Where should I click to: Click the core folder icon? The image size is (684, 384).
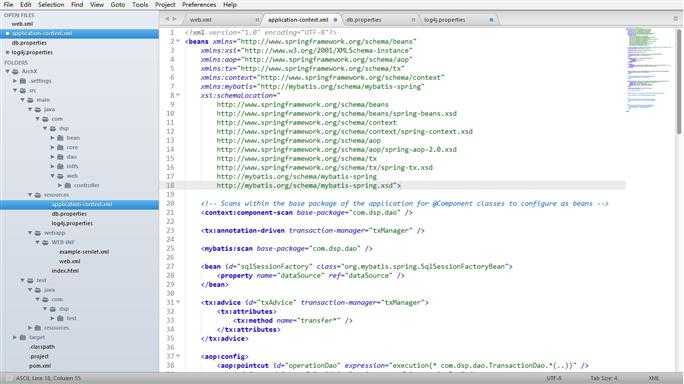[60, 147]
